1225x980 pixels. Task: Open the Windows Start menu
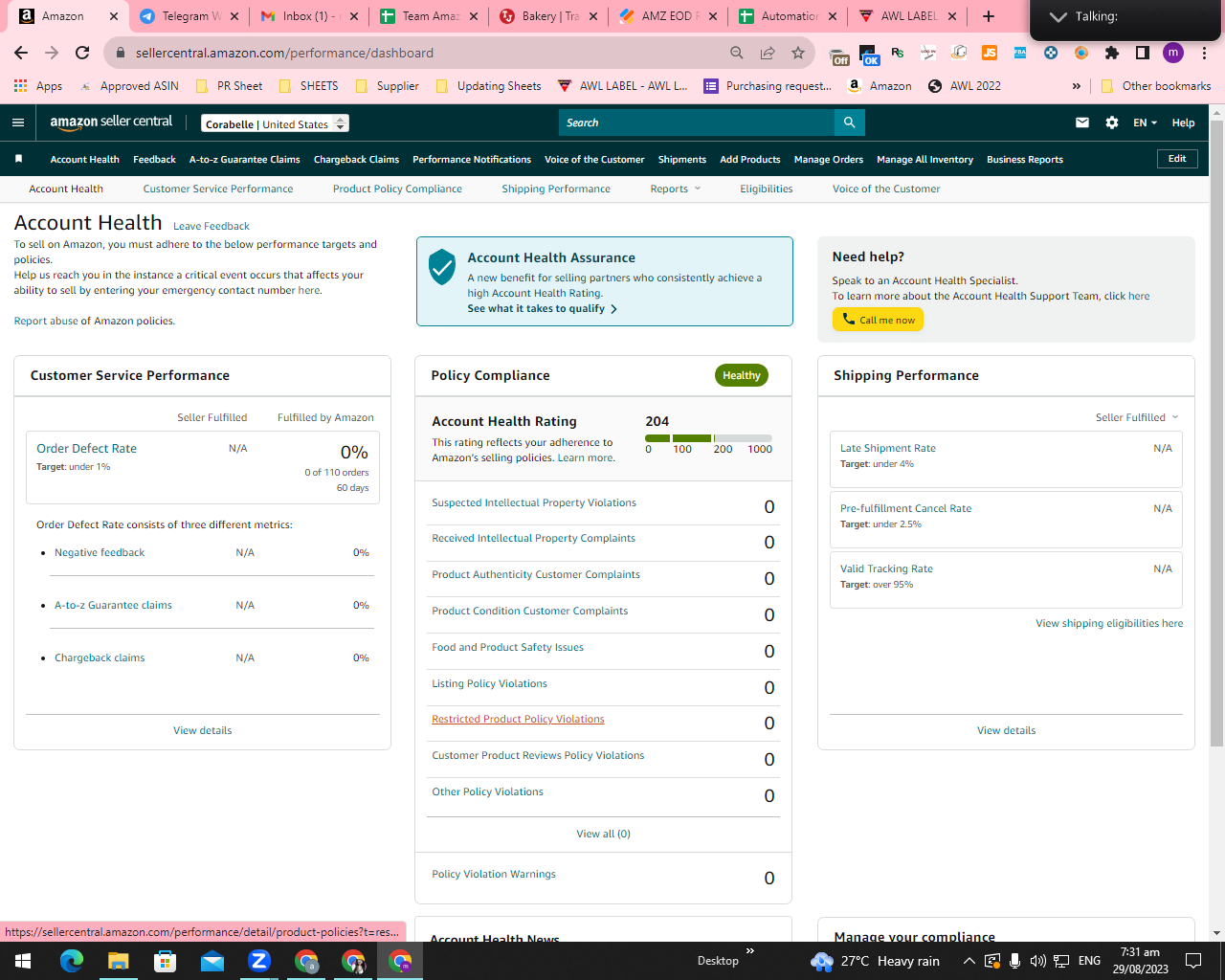click(23, 961)
